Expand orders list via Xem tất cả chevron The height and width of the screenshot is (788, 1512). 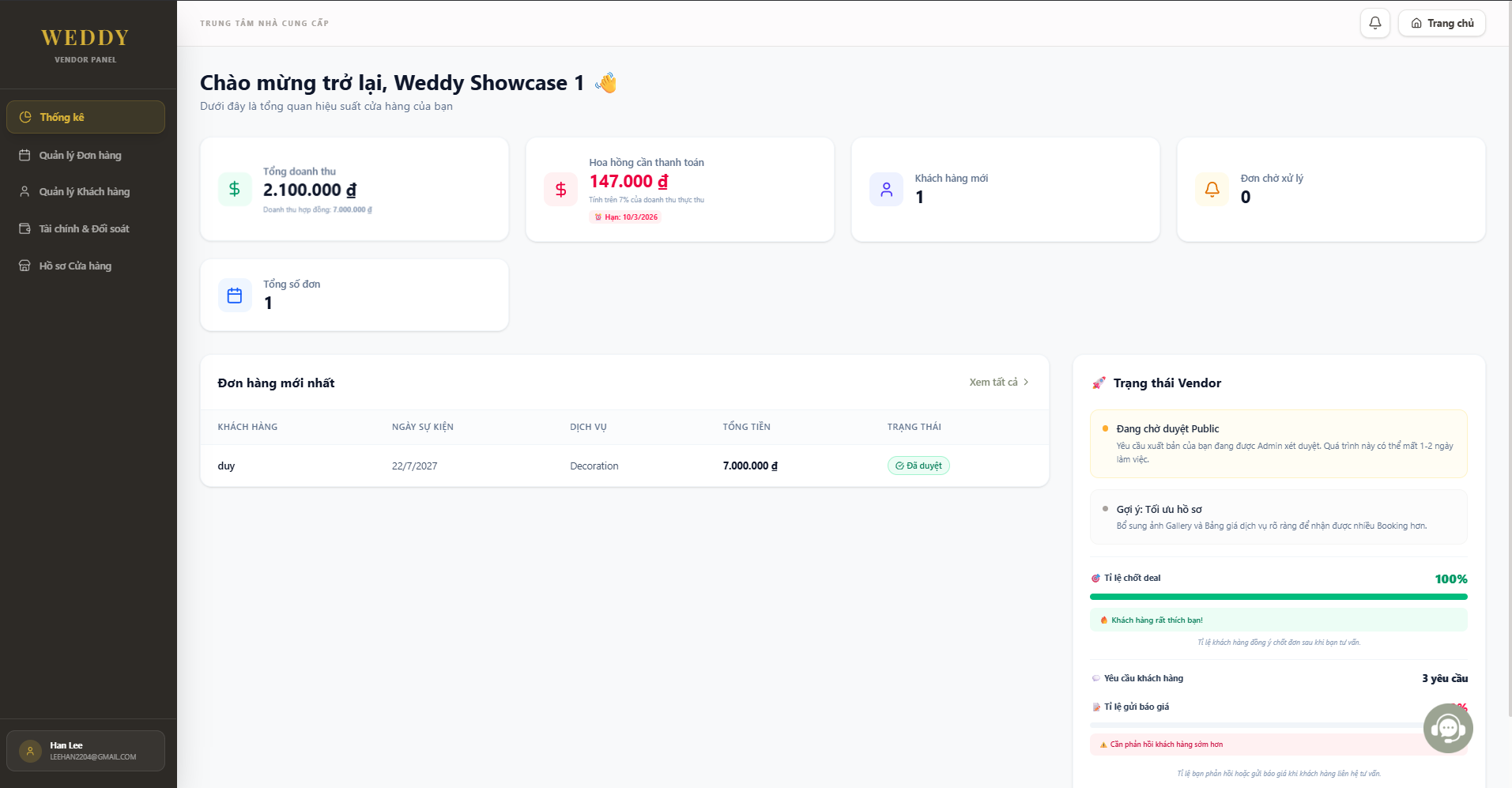(1026, 382)
